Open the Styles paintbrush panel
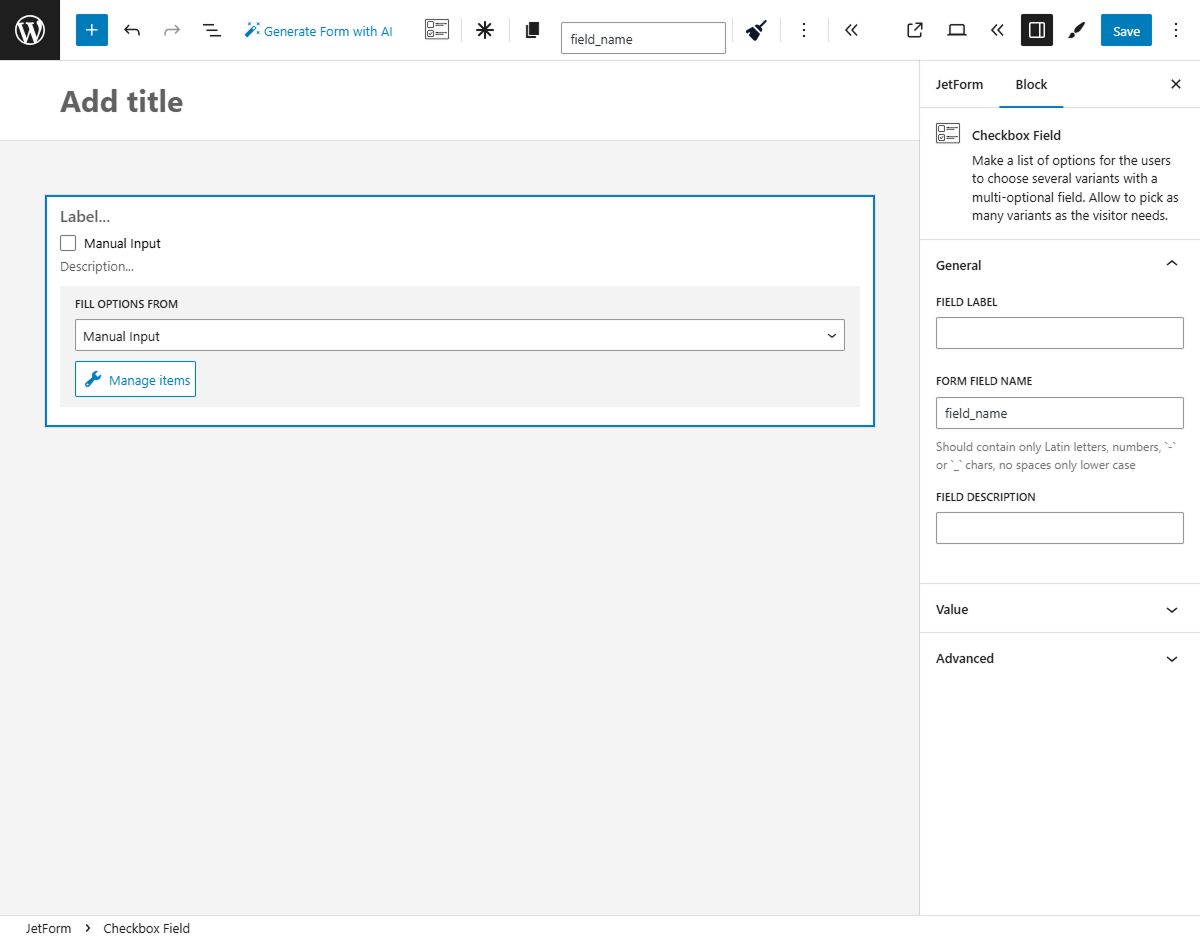The image size is (1200, 940). (x=1076, y=30)
